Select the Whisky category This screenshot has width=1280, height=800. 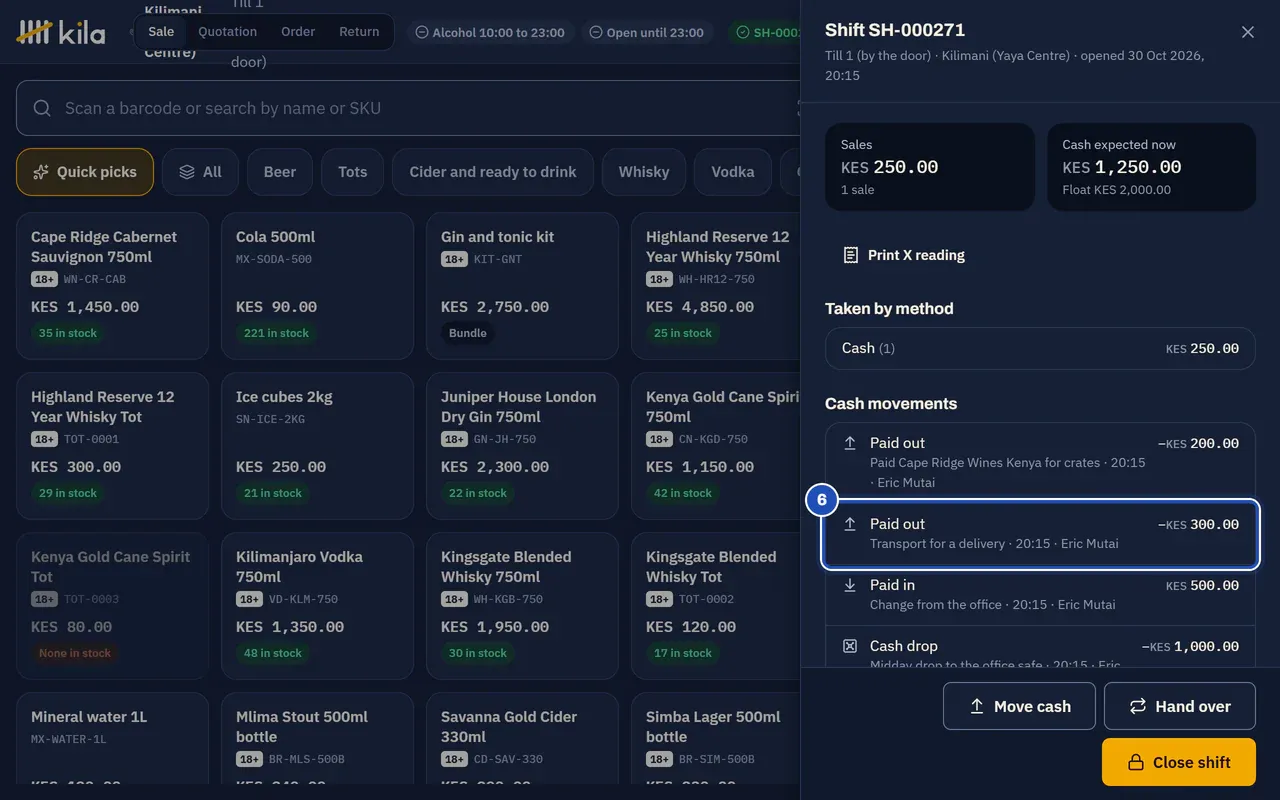[644, 172]
